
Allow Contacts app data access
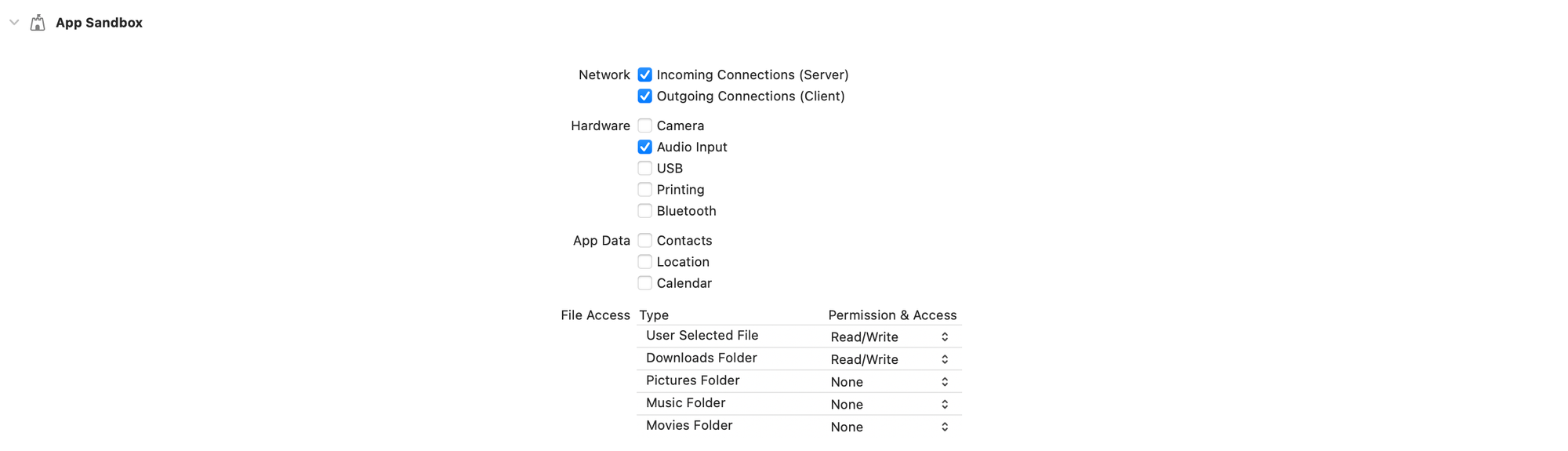point(644,240)
